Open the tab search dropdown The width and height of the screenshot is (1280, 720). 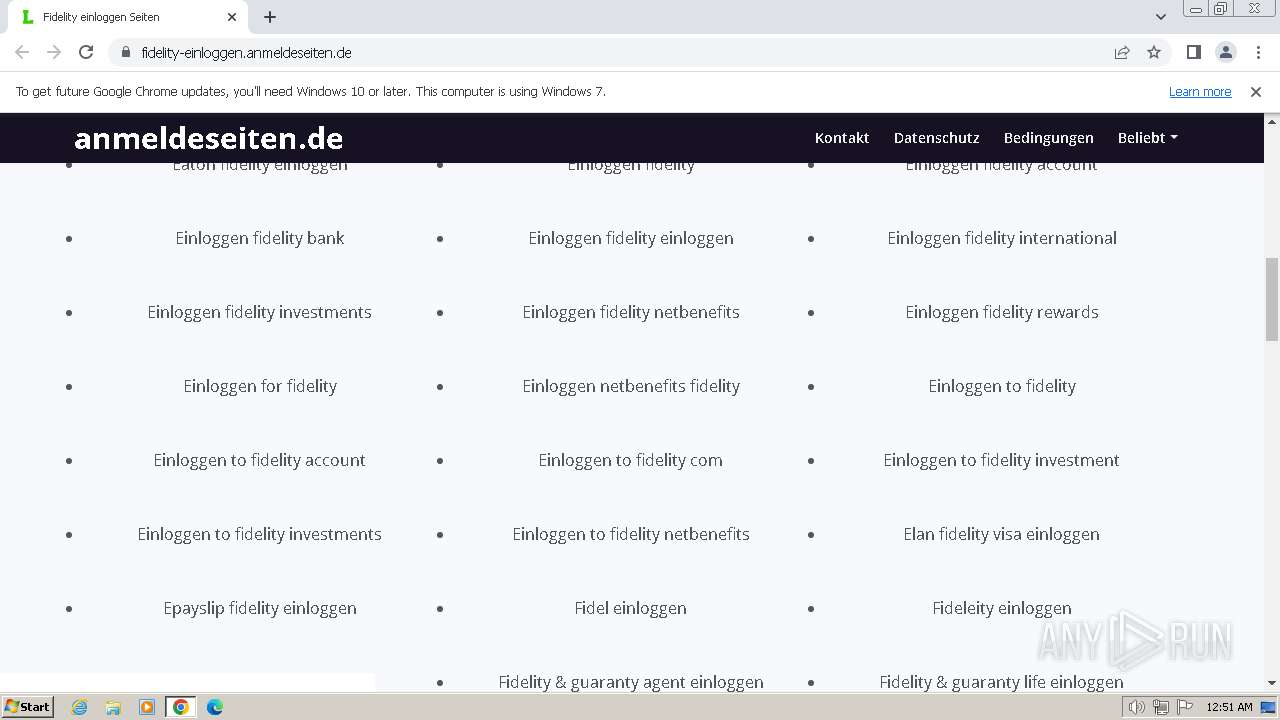(x=1160, y=17)
